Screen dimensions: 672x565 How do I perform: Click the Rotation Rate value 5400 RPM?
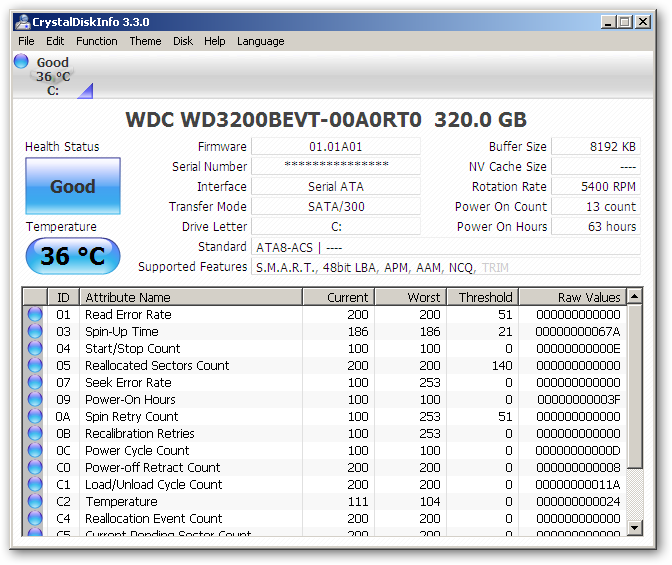click(596, 186)
